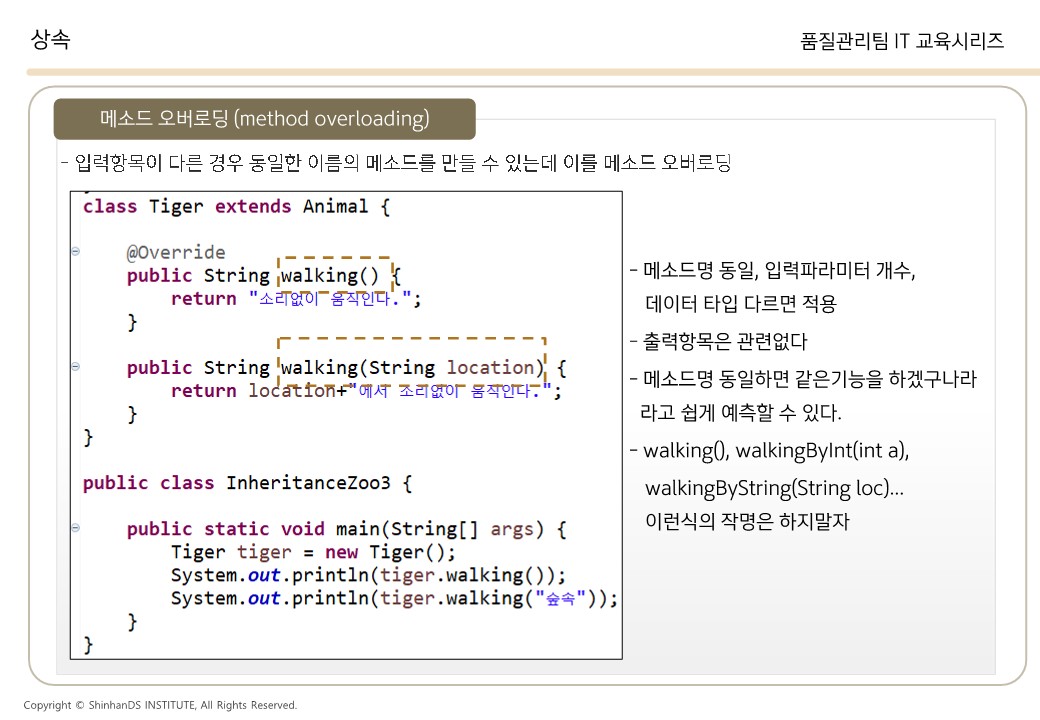The width and height of the screenshot is (1040, 720).
Task: Select the slide title "상속"
Action: point(50,39)
